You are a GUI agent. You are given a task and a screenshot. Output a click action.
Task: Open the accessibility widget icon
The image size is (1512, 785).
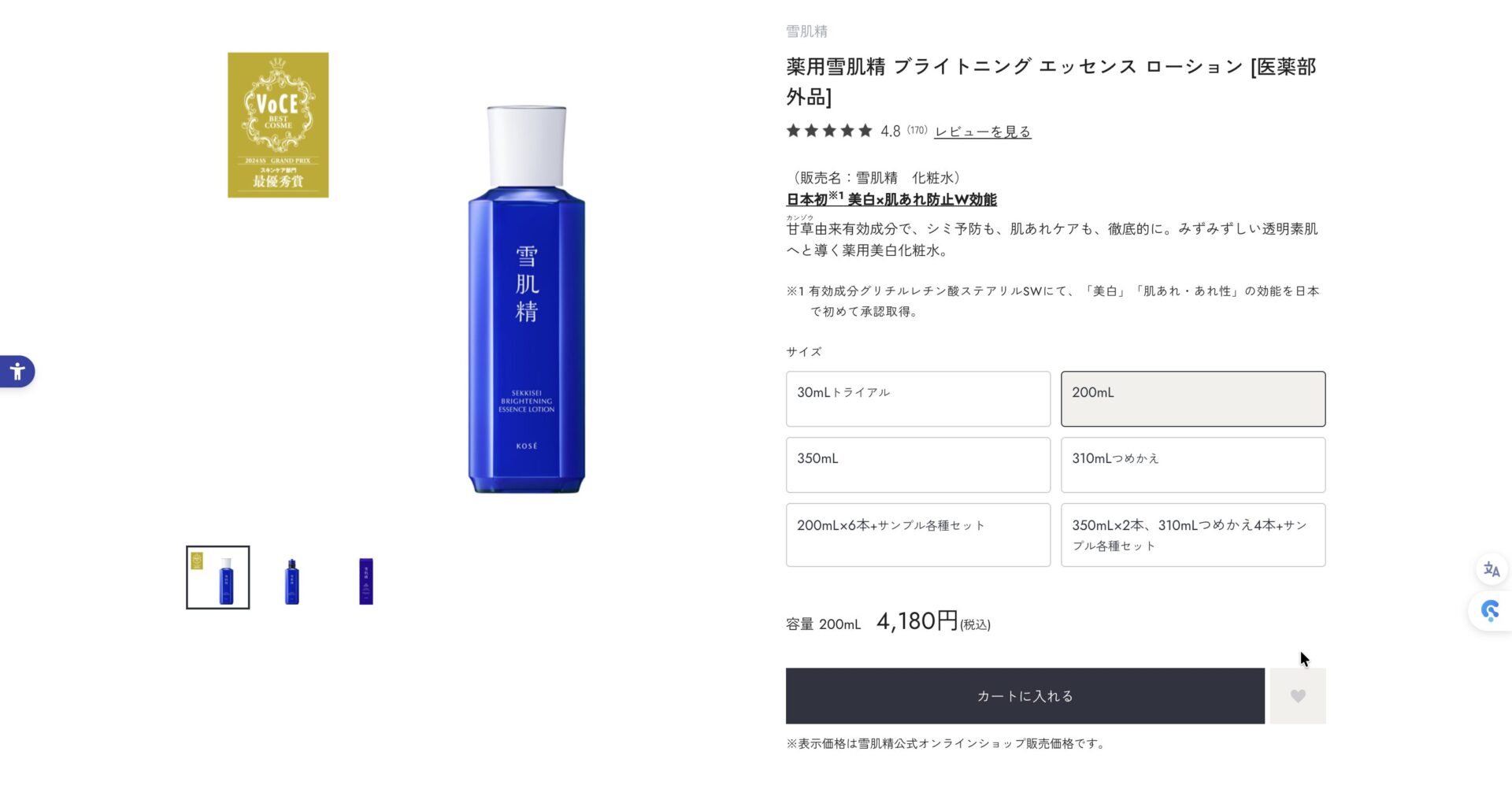(x=17, y=372)
